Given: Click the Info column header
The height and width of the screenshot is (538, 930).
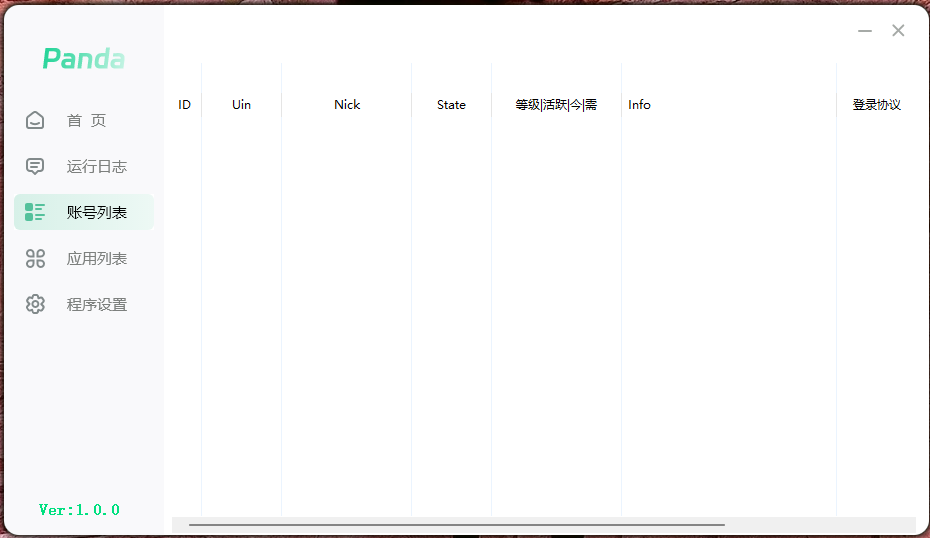Looking at the screenshot, I should coord(639,105).
